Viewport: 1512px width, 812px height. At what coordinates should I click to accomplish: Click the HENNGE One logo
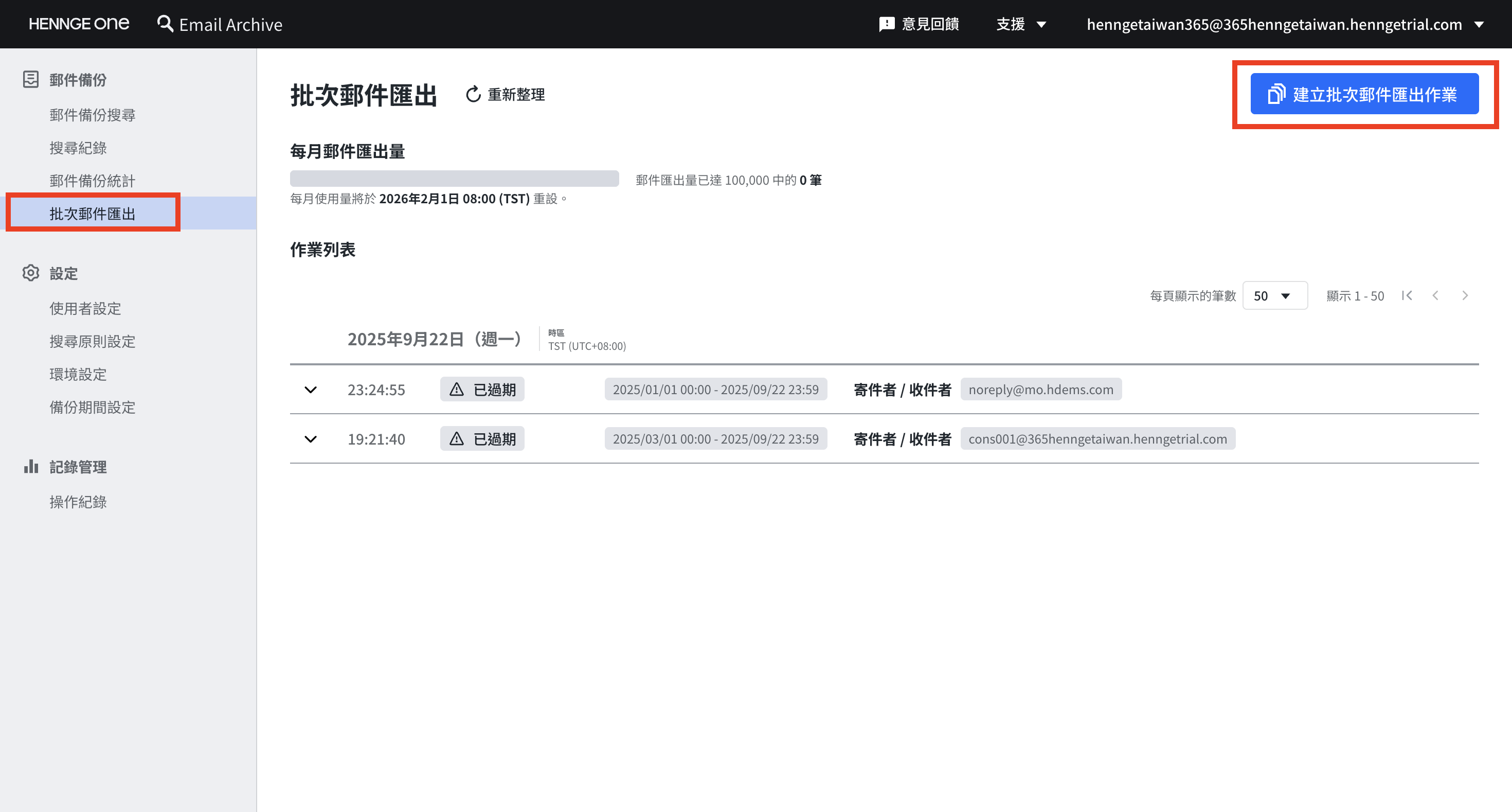pyautogui.click(x=79, y=24)
